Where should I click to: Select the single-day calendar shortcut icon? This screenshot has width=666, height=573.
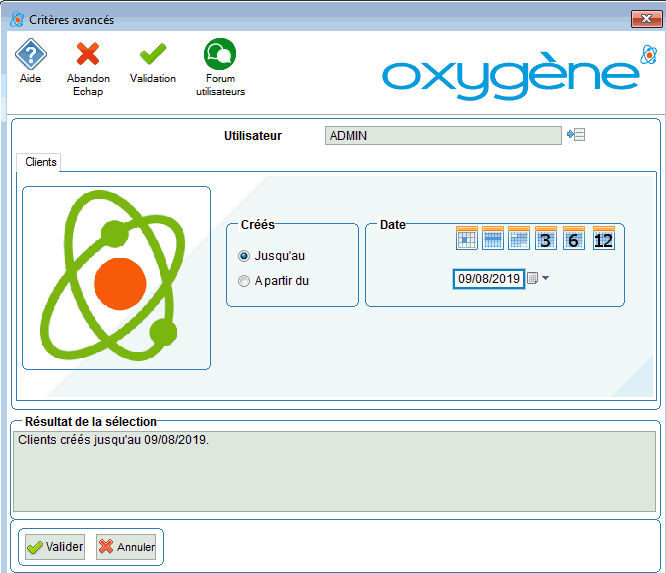tap(467, 238)
